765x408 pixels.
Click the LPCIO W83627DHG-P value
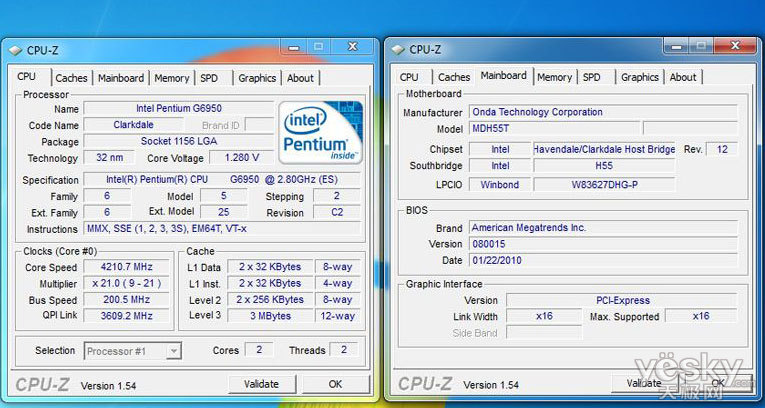tap(604, 184)
